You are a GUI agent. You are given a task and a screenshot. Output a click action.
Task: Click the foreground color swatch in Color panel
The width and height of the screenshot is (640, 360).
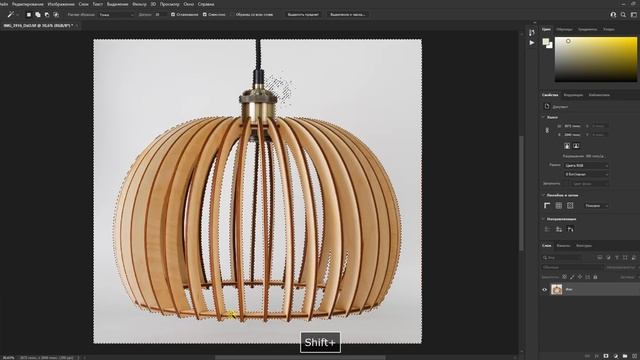(x=546, y=41)
